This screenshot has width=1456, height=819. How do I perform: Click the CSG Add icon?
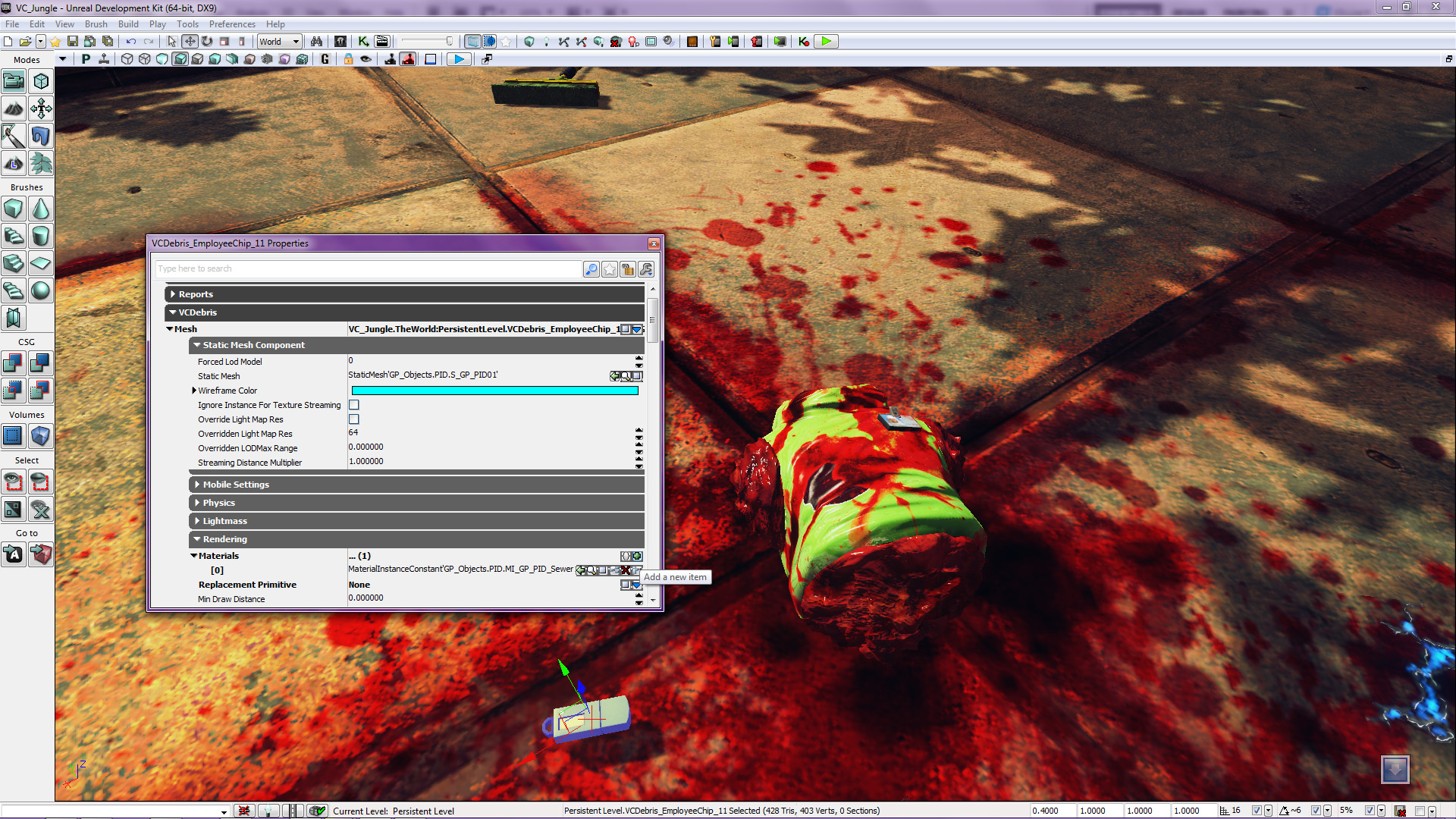14,363
